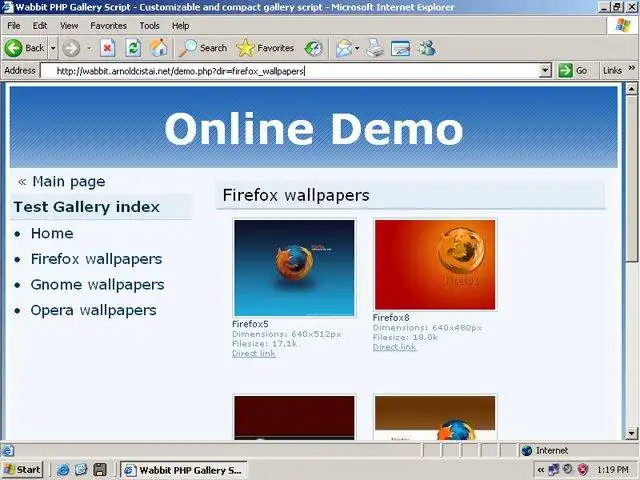Launch Outlook Express quick launch icon

[81, 470]
